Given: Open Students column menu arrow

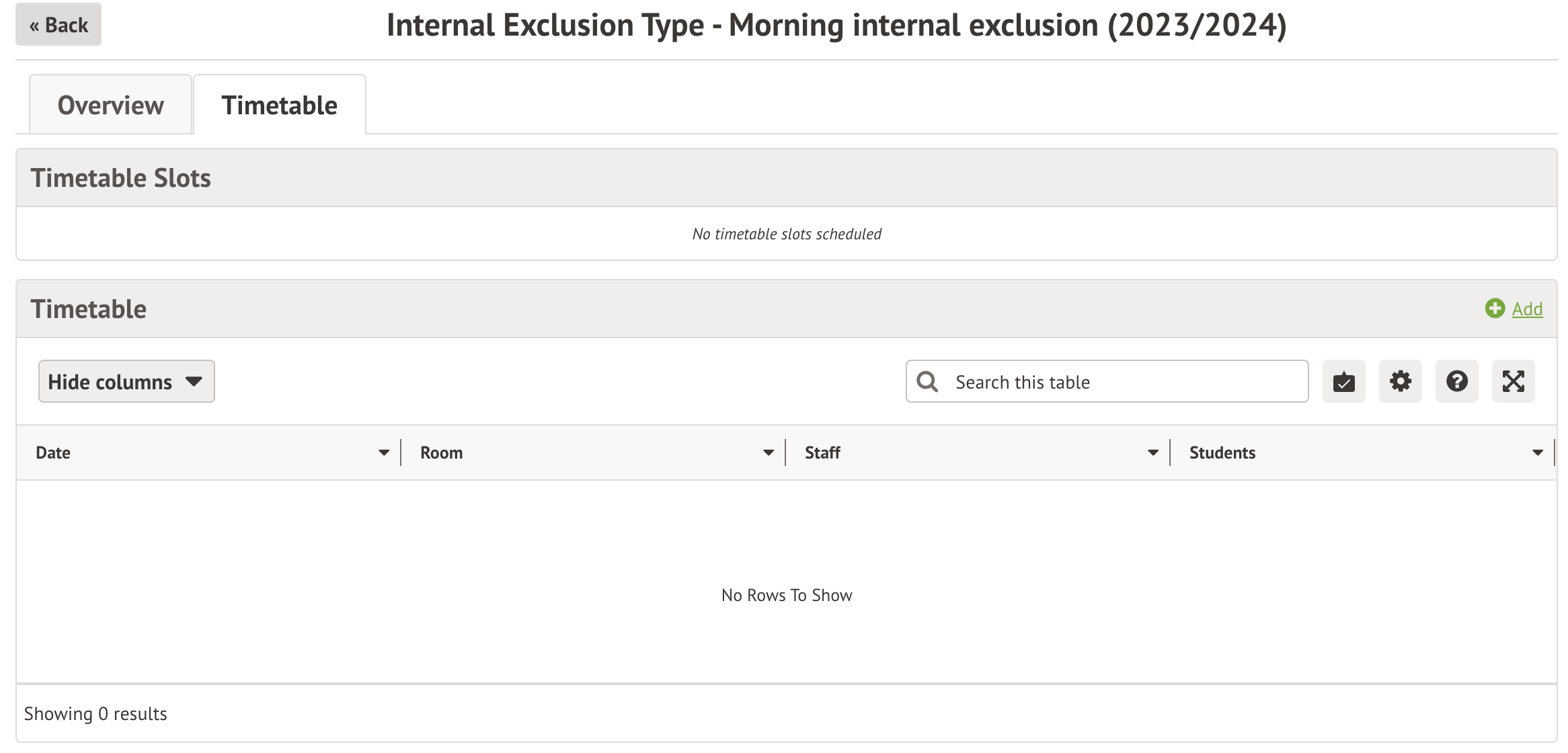Looking at the screenshot, I should tap(1538, 453).
